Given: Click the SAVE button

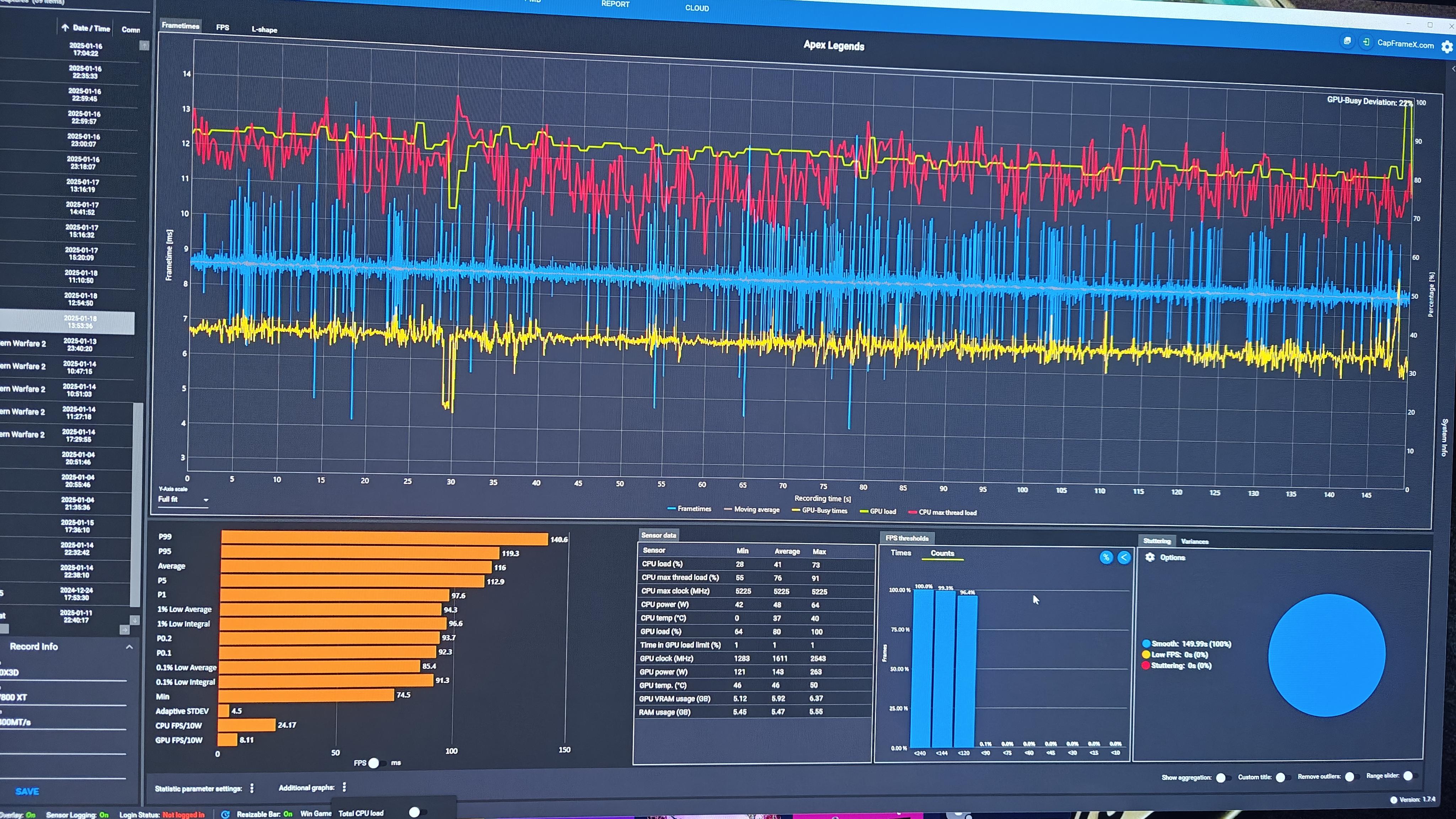Looking at the screenshot, I should [27, 791].
